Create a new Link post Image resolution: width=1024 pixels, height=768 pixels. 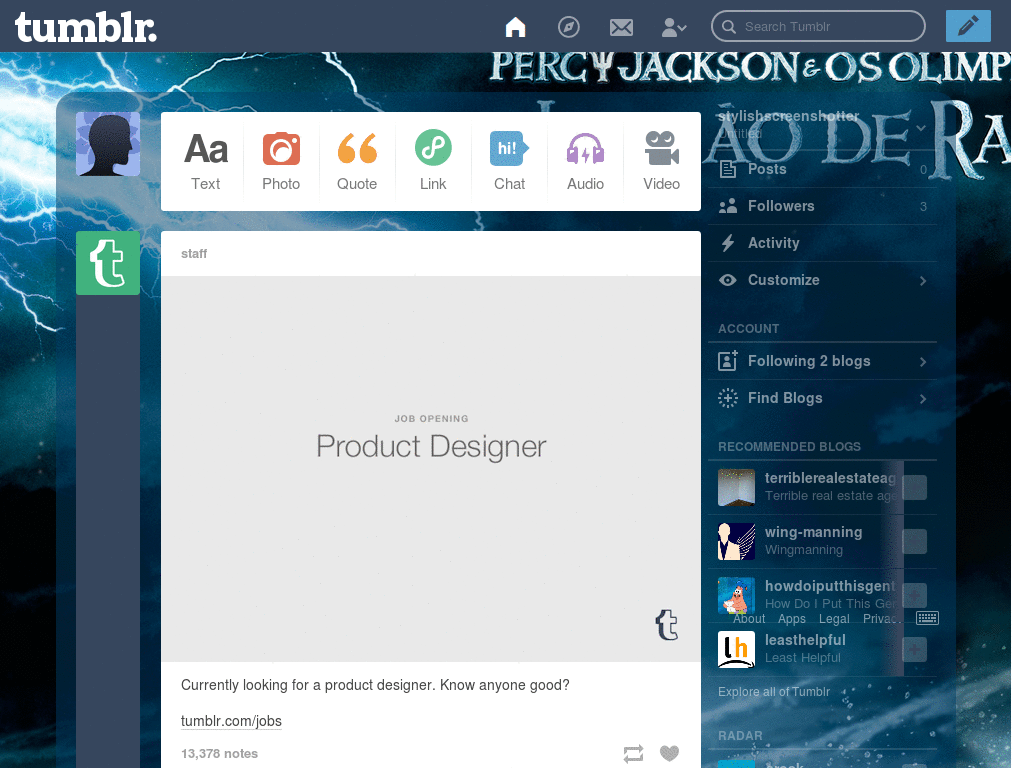point(433,161)
